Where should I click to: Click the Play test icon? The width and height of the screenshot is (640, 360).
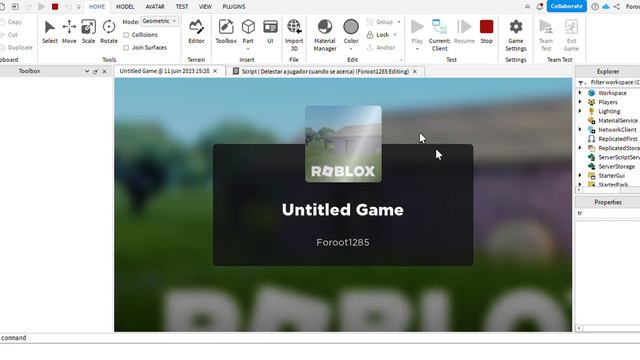(x=417, y=27)
